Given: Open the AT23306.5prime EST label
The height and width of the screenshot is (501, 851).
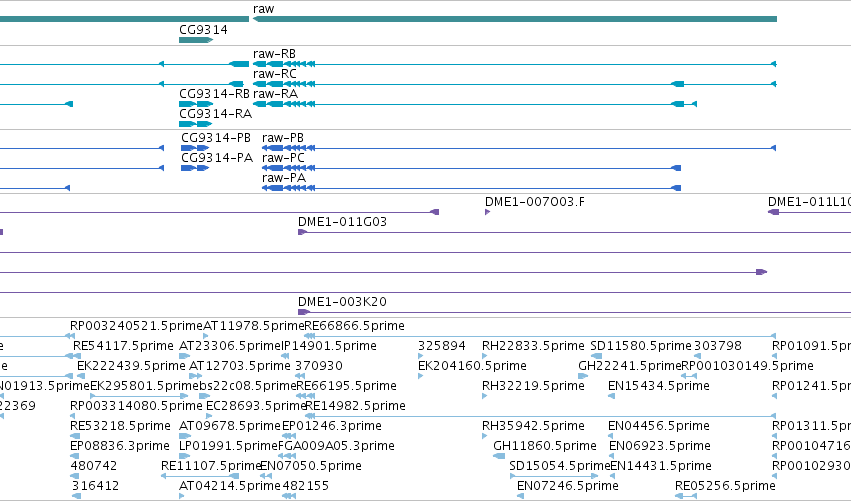Looking at the screenshot, I should point(230,346).
